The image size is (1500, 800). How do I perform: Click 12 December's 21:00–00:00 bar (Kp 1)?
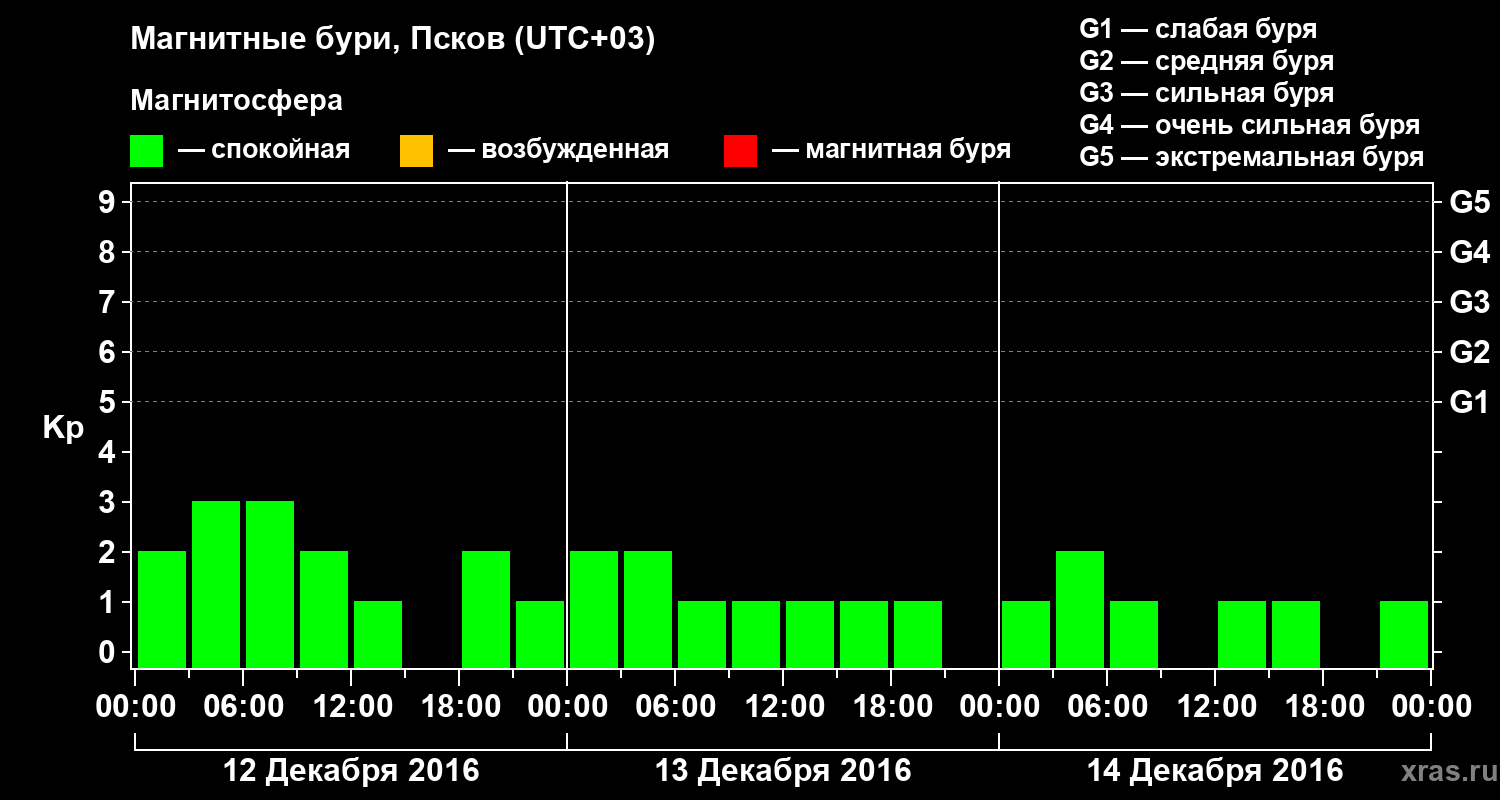point(540,634)
